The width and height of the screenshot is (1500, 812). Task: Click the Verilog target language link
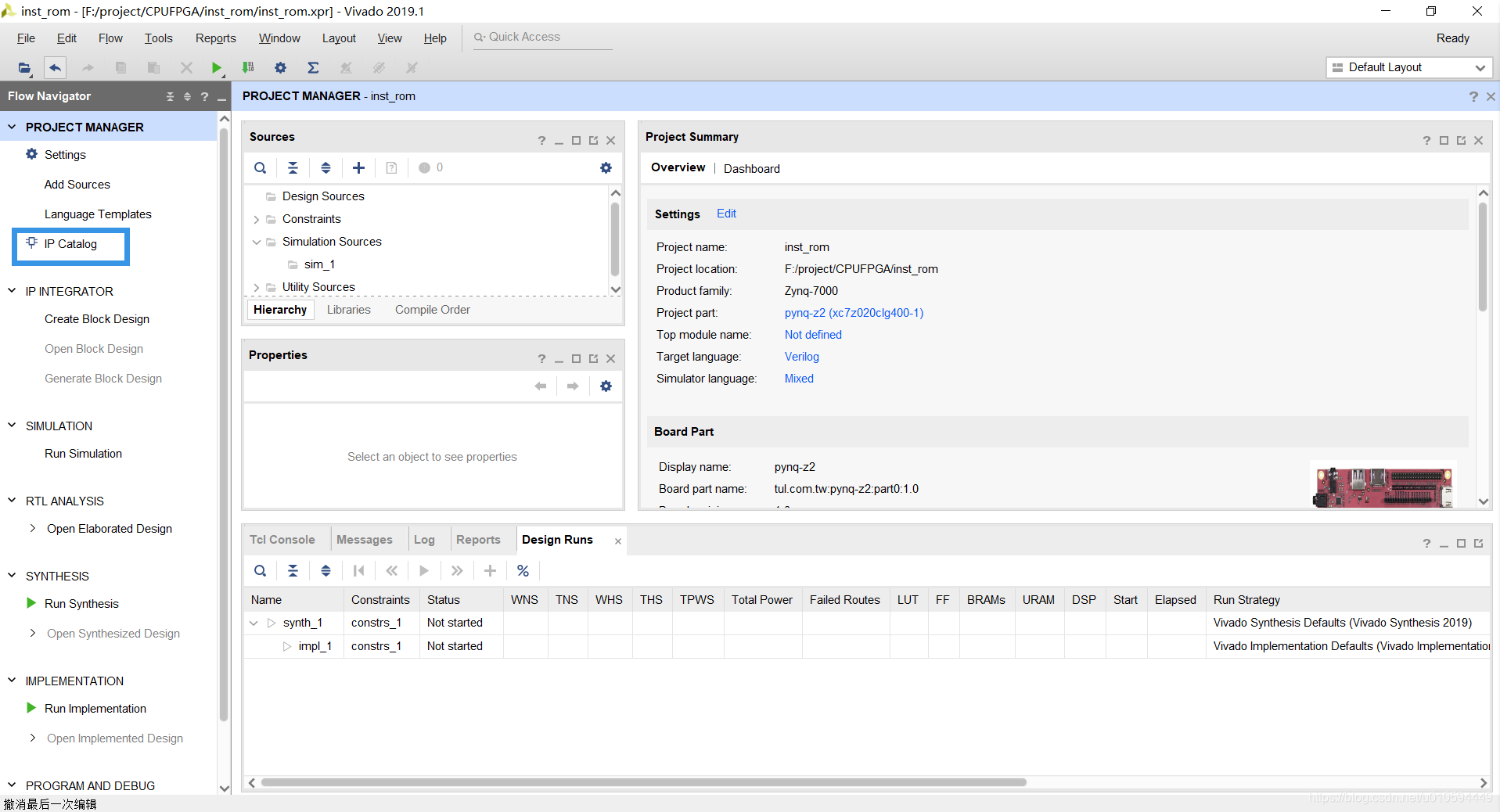point(801,357)
